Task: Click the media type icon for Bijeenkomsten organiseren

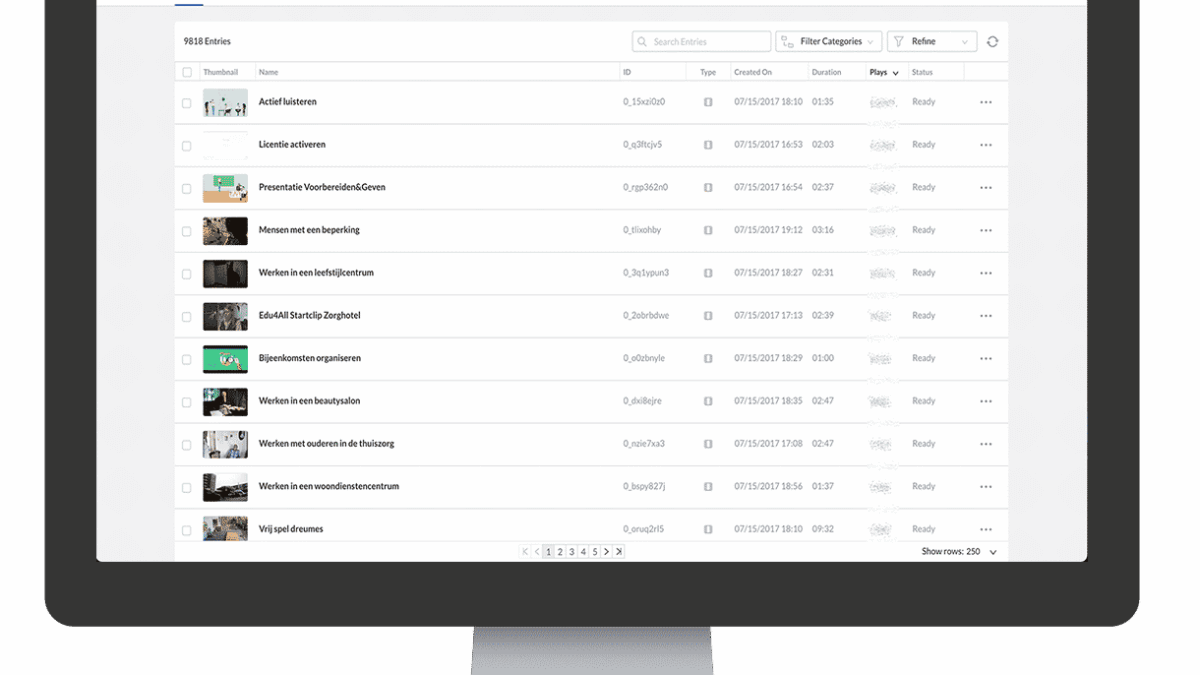Action: [x=708, y=358]
